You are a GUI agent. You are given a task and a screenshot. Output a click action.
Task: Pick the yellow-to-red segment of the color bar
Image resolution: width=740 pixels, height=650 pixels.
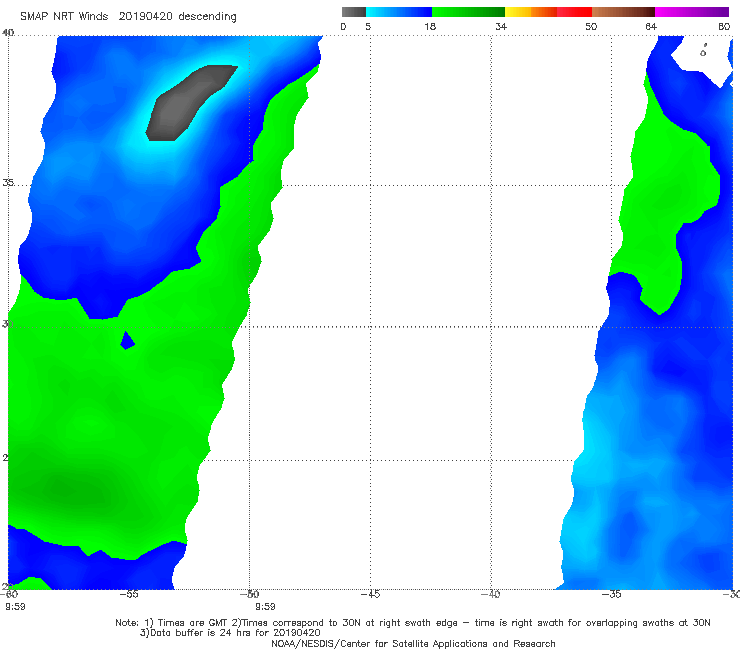(x=548, y=12)
